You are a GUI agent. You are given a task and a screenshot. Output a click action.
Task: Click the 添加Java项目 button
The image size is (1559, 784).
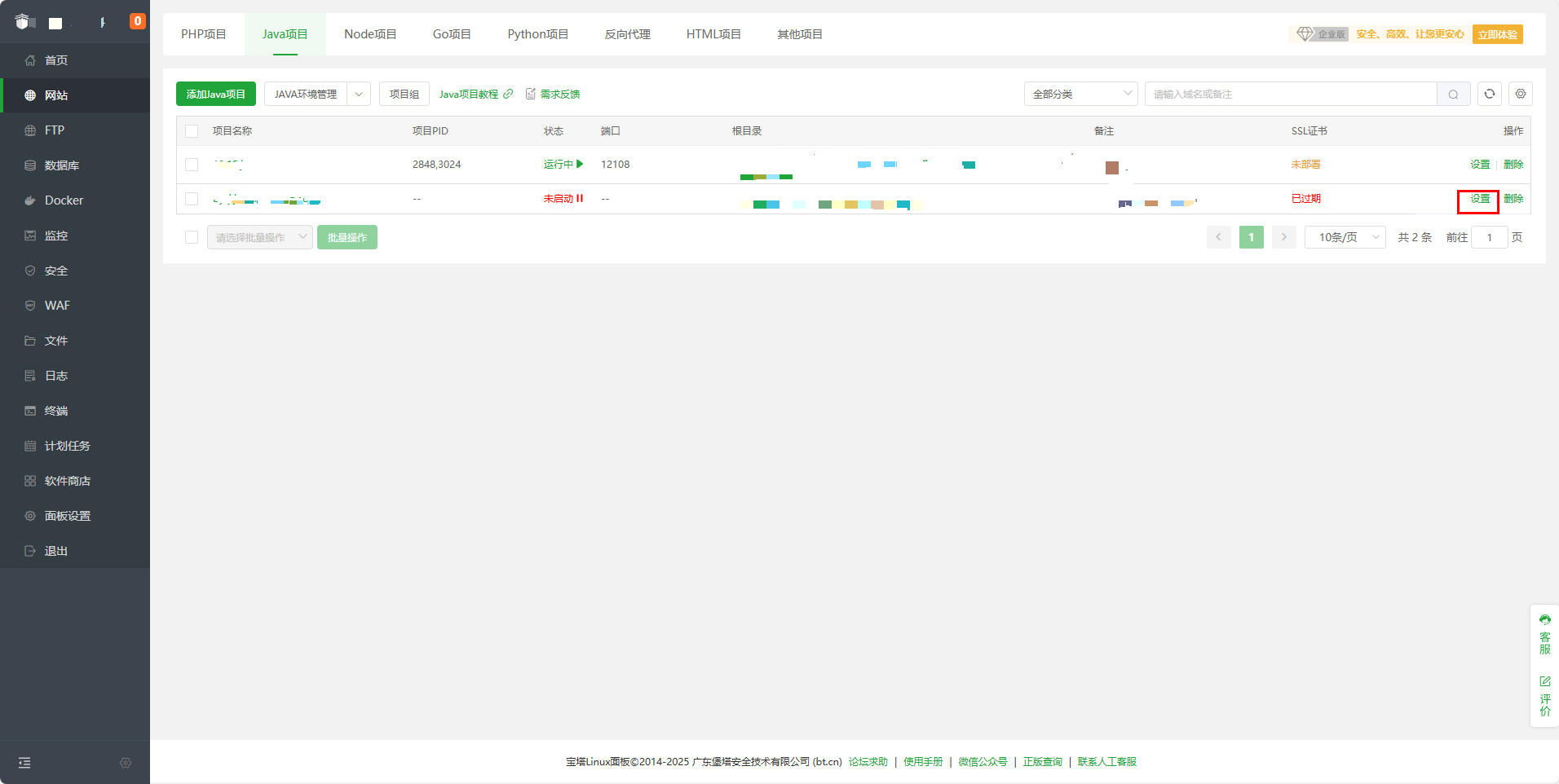[x=215, y=95]
